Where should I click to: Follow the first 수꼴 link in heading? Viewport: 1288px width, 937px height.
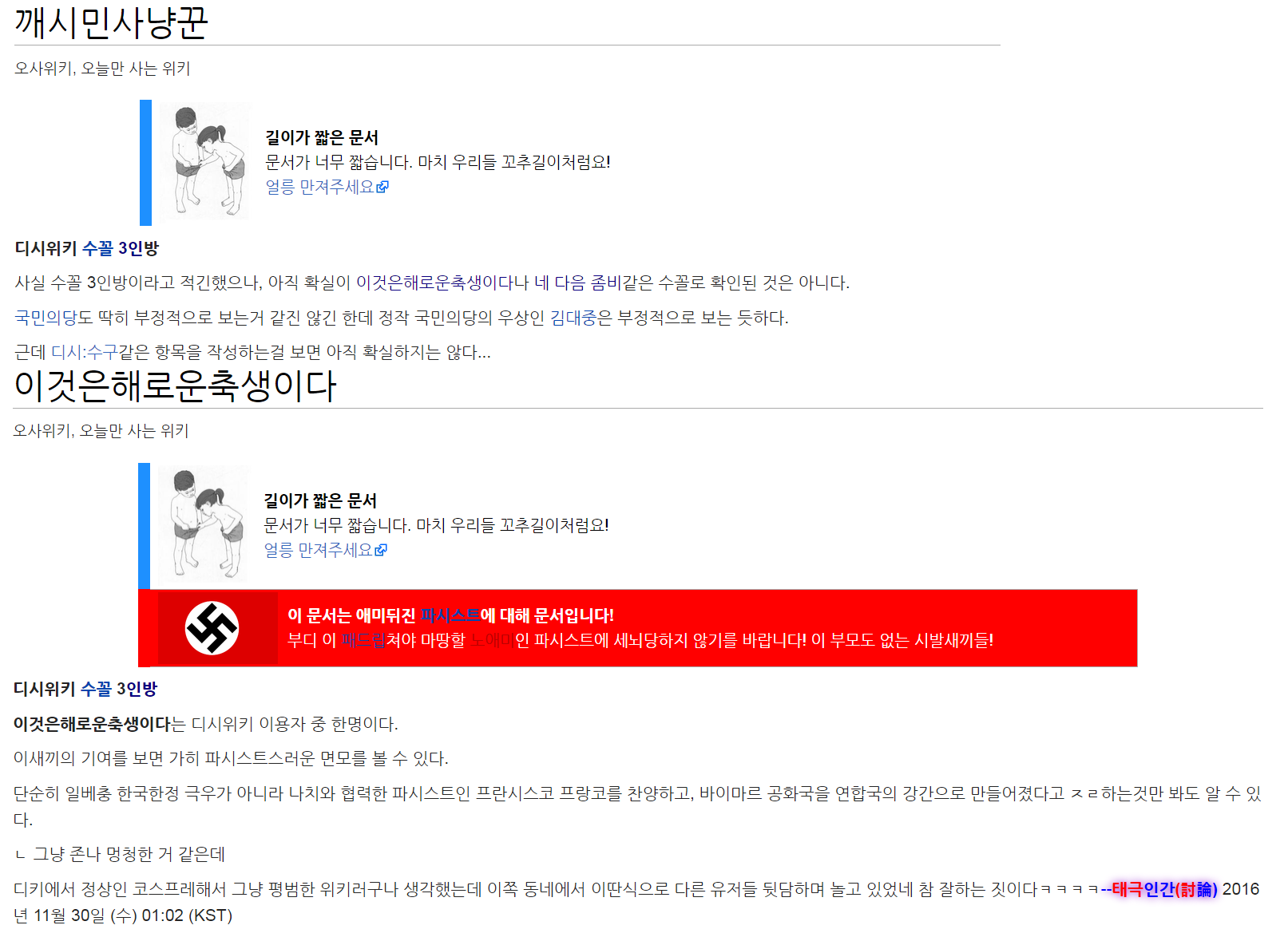97,248
